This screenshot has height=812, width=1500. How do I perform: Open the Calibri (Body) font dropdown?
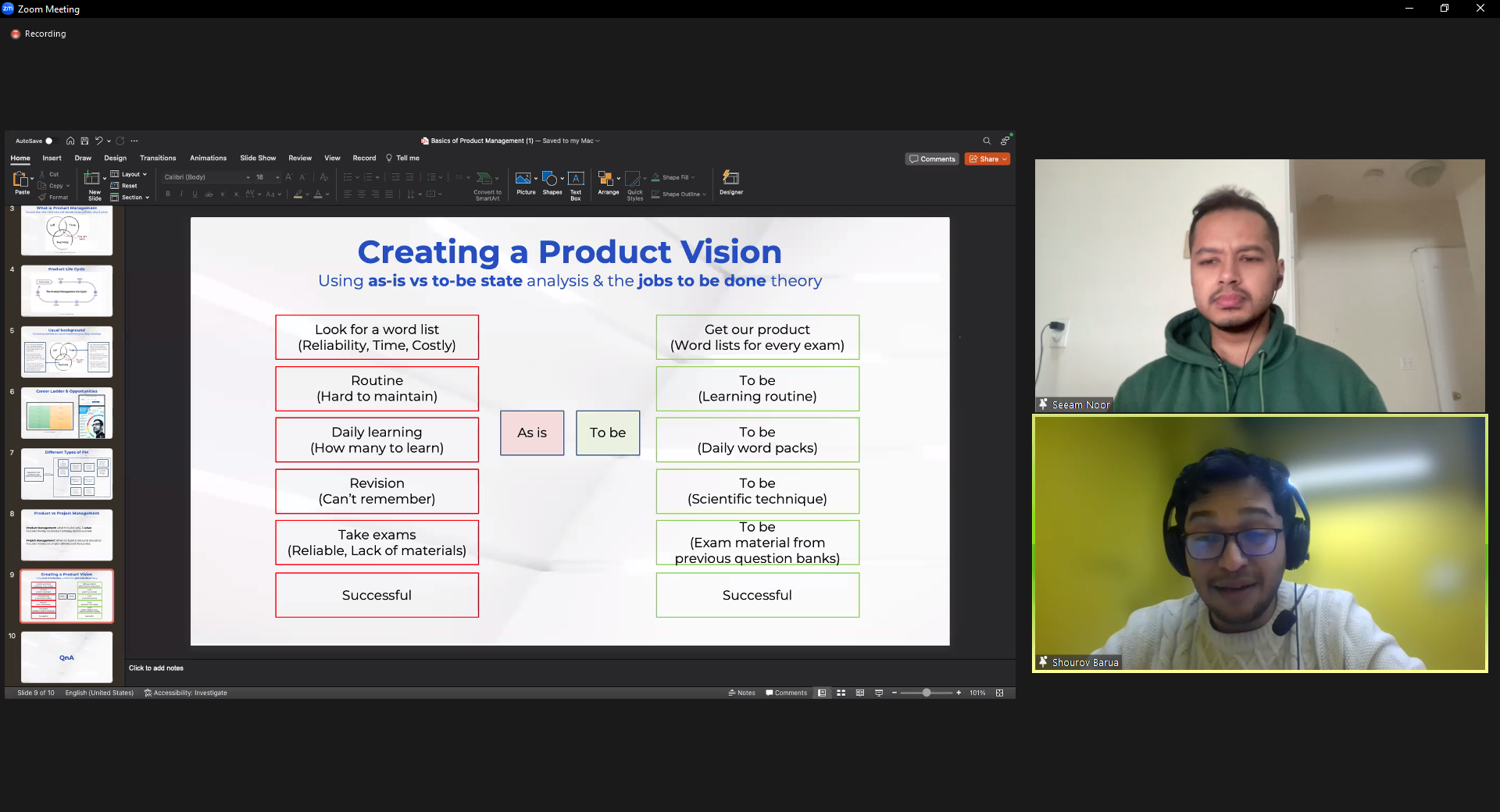[x=206, y=177]
